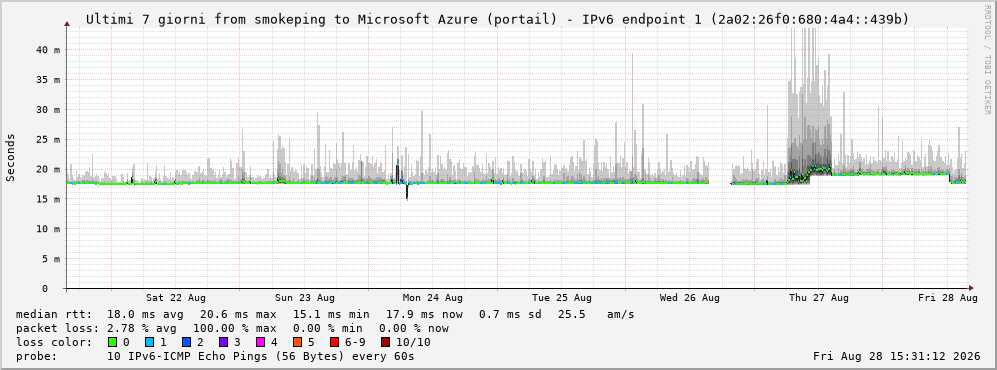The image size is (997, 370).
Task: Click the red 6-9 loss swatch
Action: pyautogui.click(x=334, y=342)
